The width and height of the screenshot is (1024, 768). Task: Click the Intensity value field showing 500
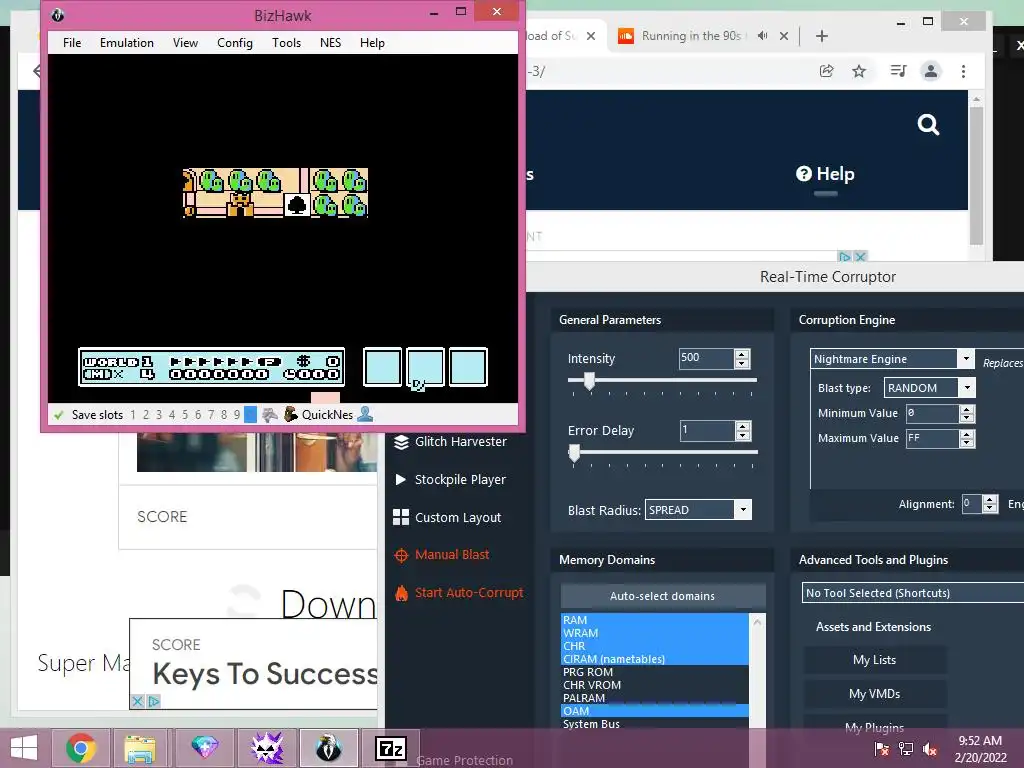(x=706, y=358)
